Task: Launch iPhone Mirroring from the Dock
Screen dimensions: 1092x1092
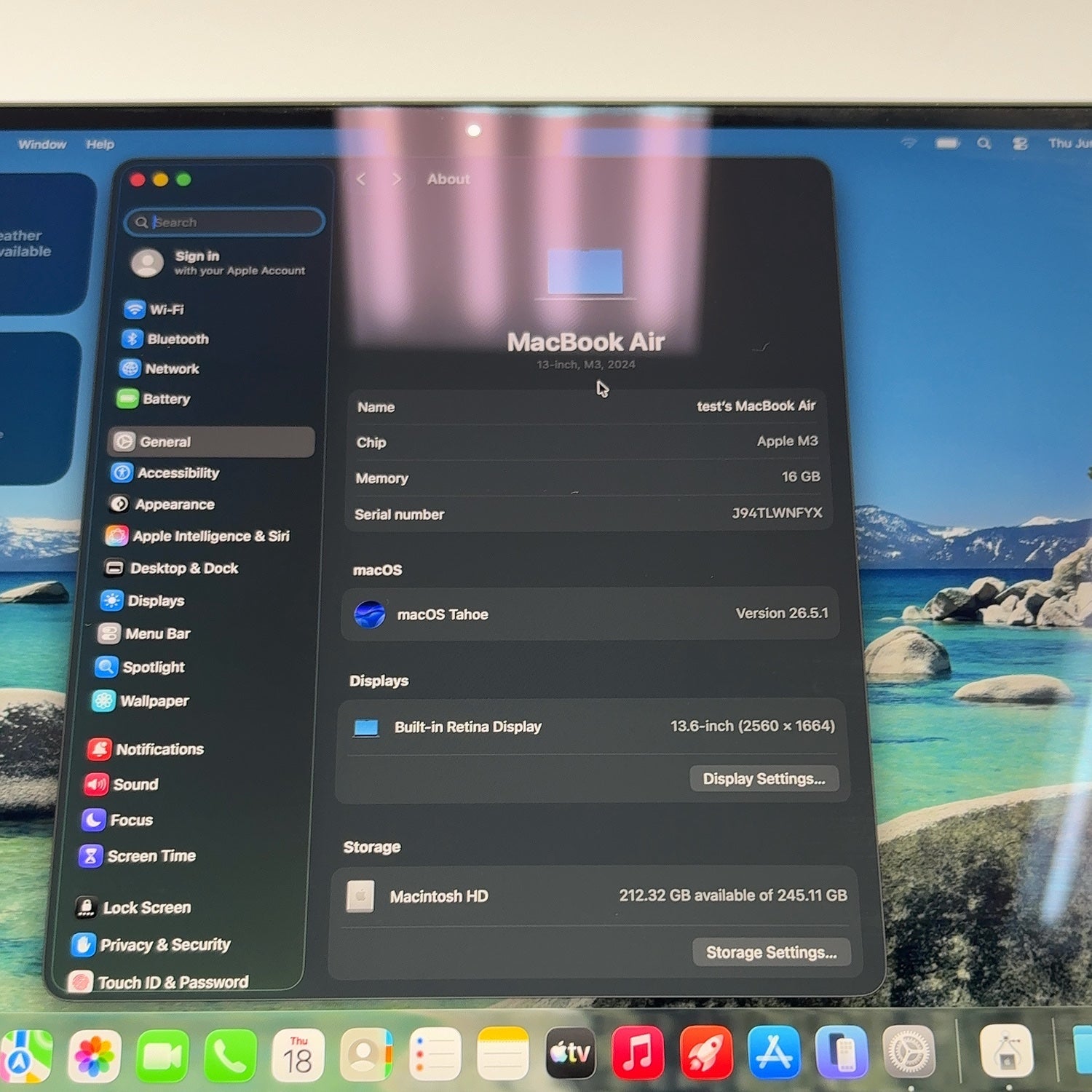Action: [842, 1051]
